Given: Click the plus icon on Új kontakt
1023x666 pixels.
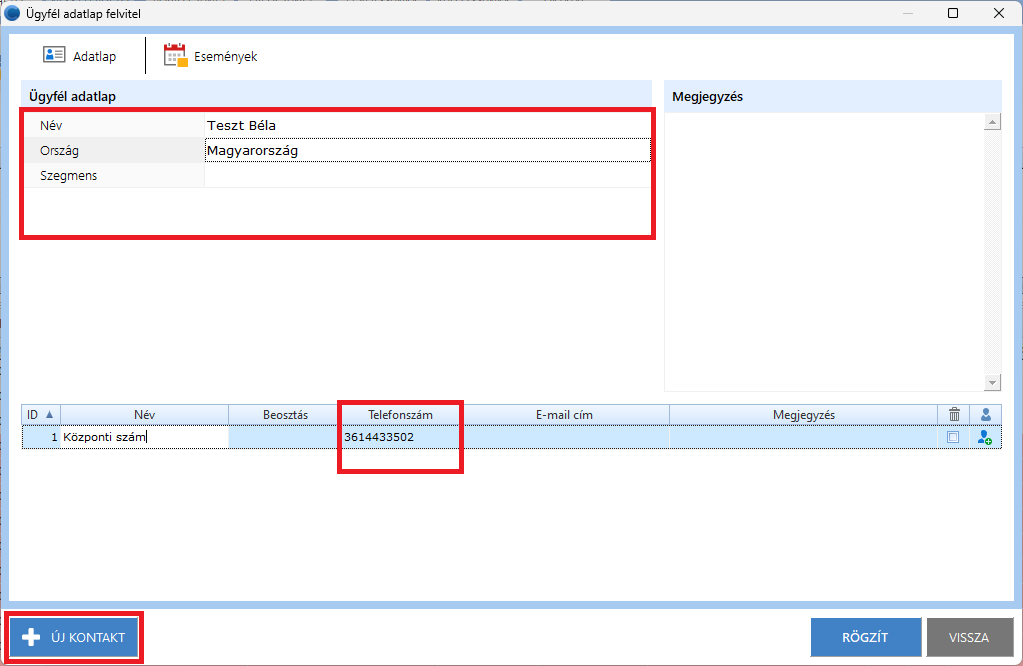Looking at the screenshot, I should 31,637.
